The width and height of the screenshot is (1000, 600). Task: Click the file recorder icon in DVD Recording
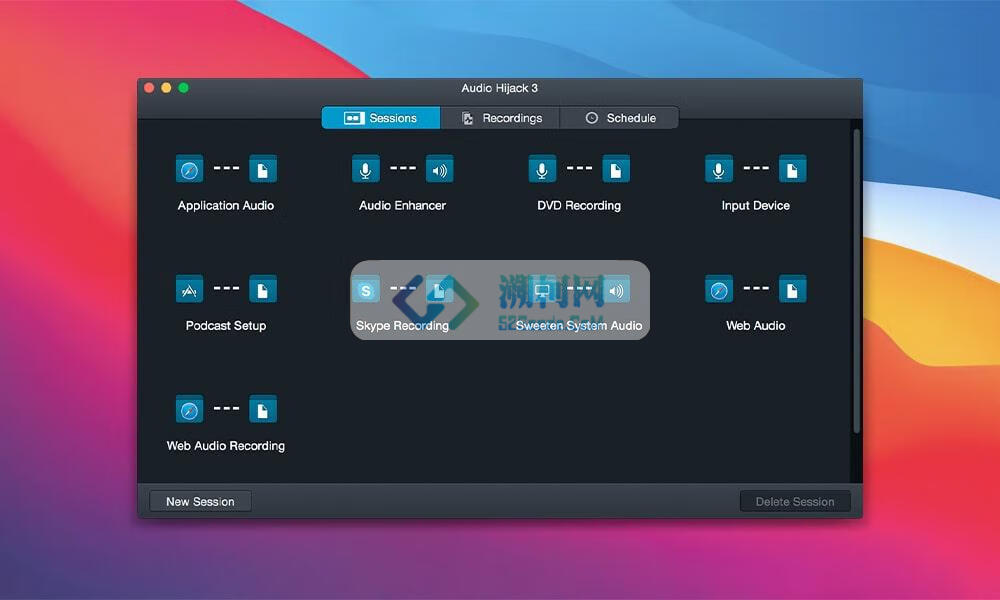coord(616,170)
